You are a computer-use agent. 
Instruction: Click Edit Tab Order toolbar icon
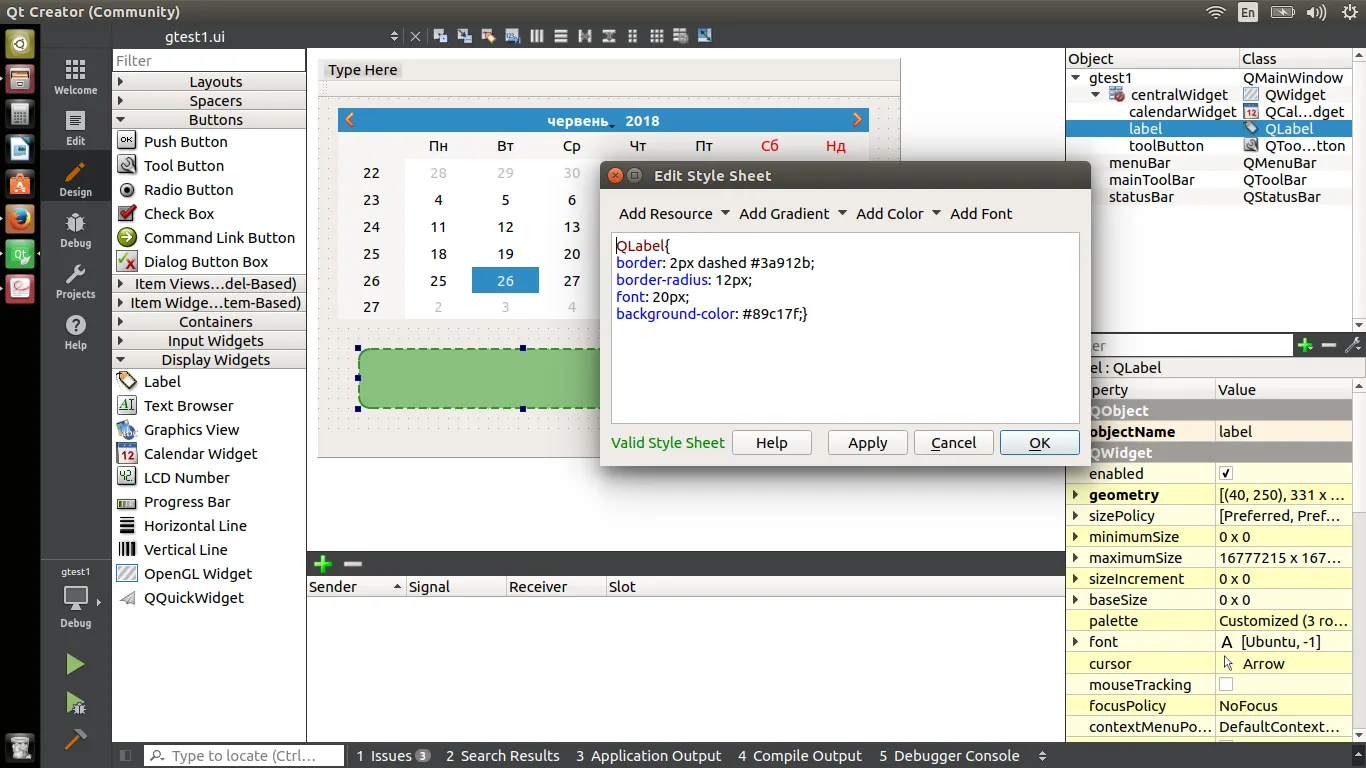pyautogui.click(x=513, y=36)
